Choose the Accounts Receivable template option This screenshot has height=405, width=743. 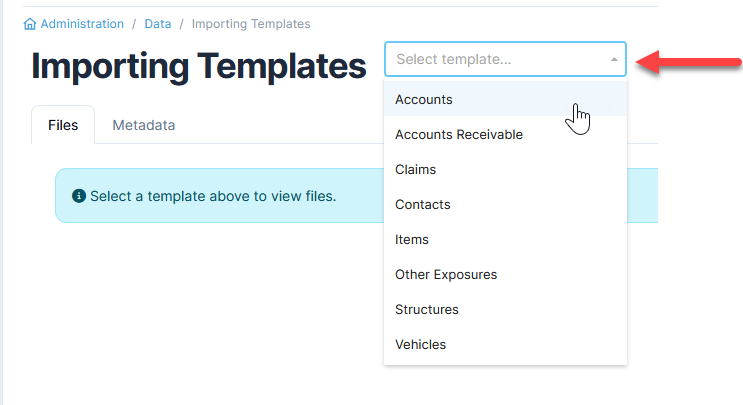coord(506,135)
